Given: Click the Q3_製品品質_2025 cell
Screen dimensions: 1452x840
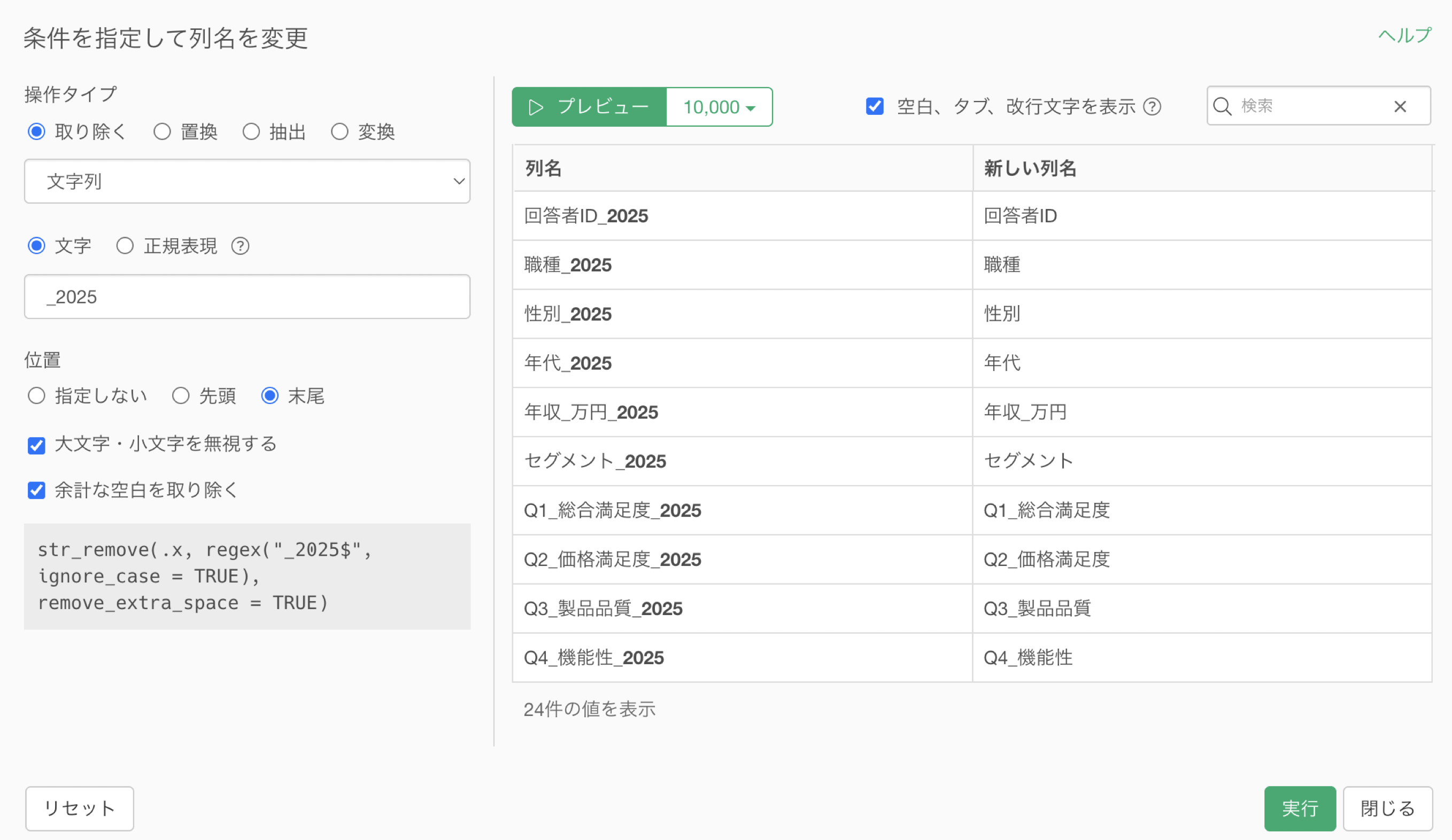Looking at the screenshot, I should pos(743,609).
